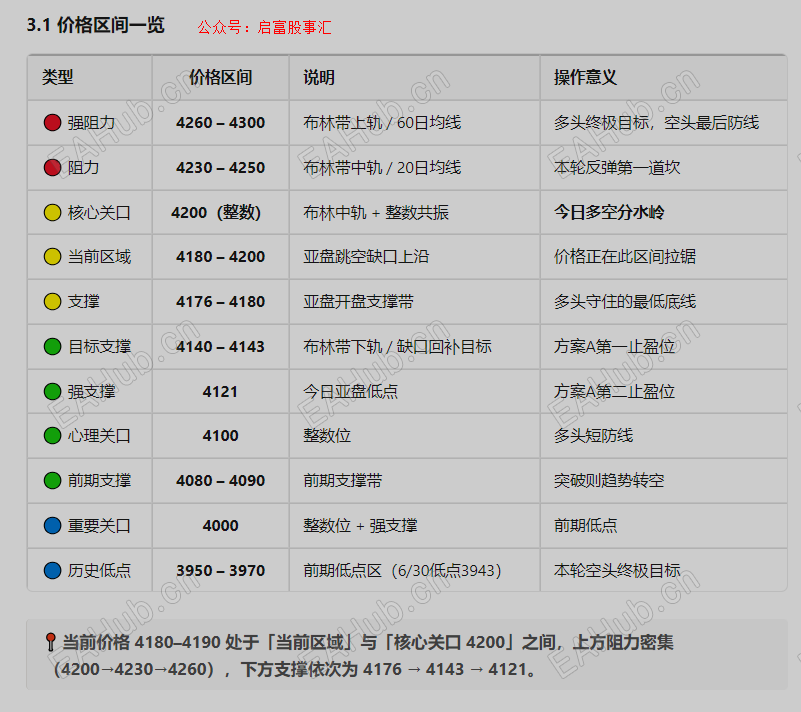Screen dimensions: 801x712
Task: Select the 4000 price cell
Action: 220,526
